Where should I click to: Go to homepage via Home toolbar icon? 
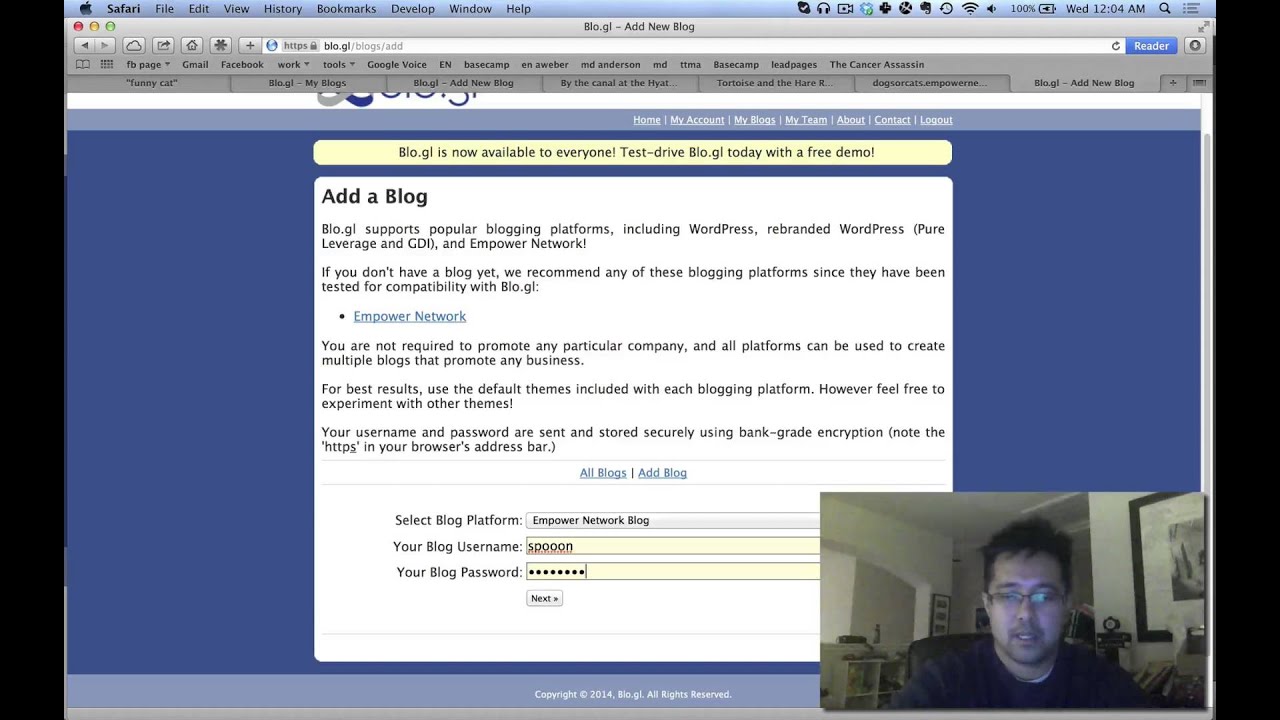pos(192,46)
